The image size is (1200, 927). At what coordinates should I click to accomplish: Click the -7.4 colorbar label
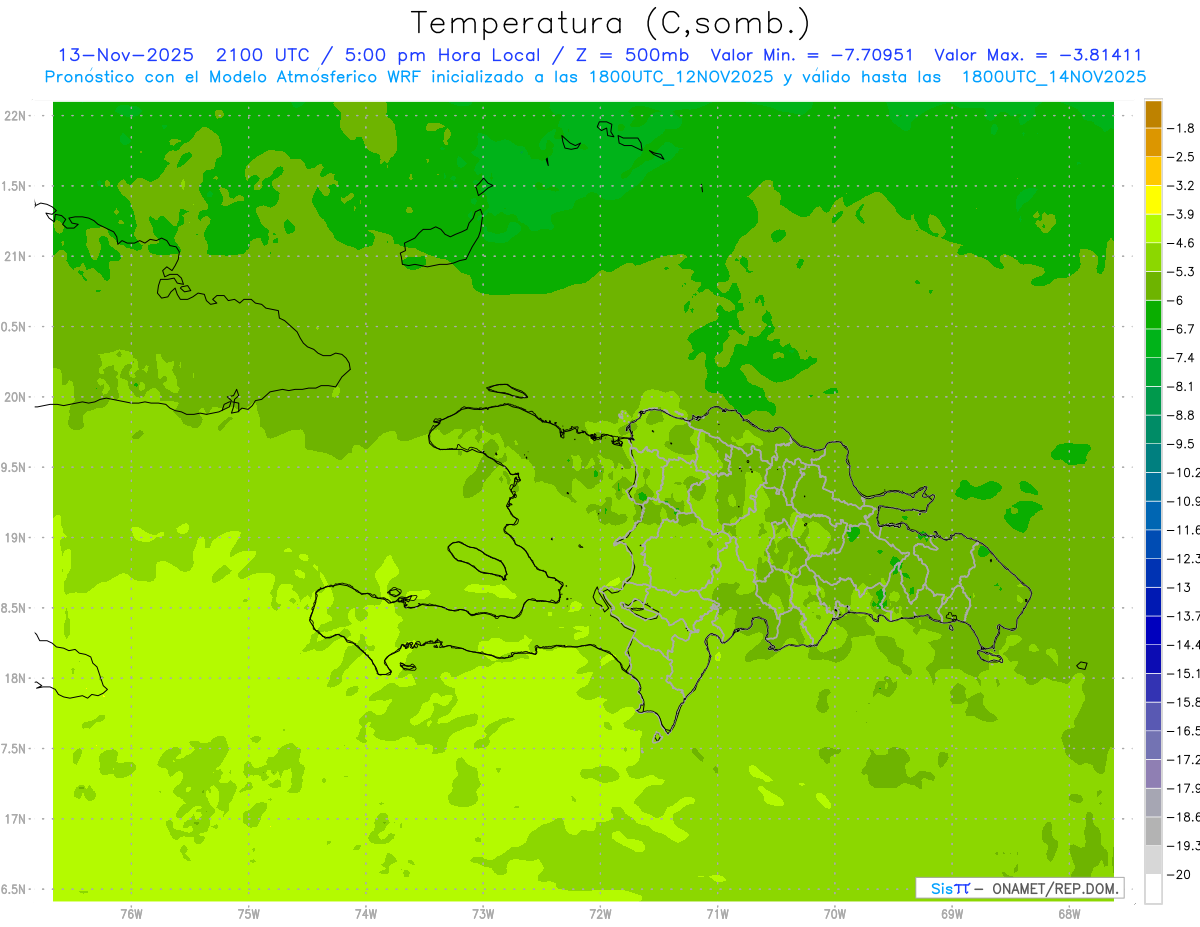tap(1182, 358)
